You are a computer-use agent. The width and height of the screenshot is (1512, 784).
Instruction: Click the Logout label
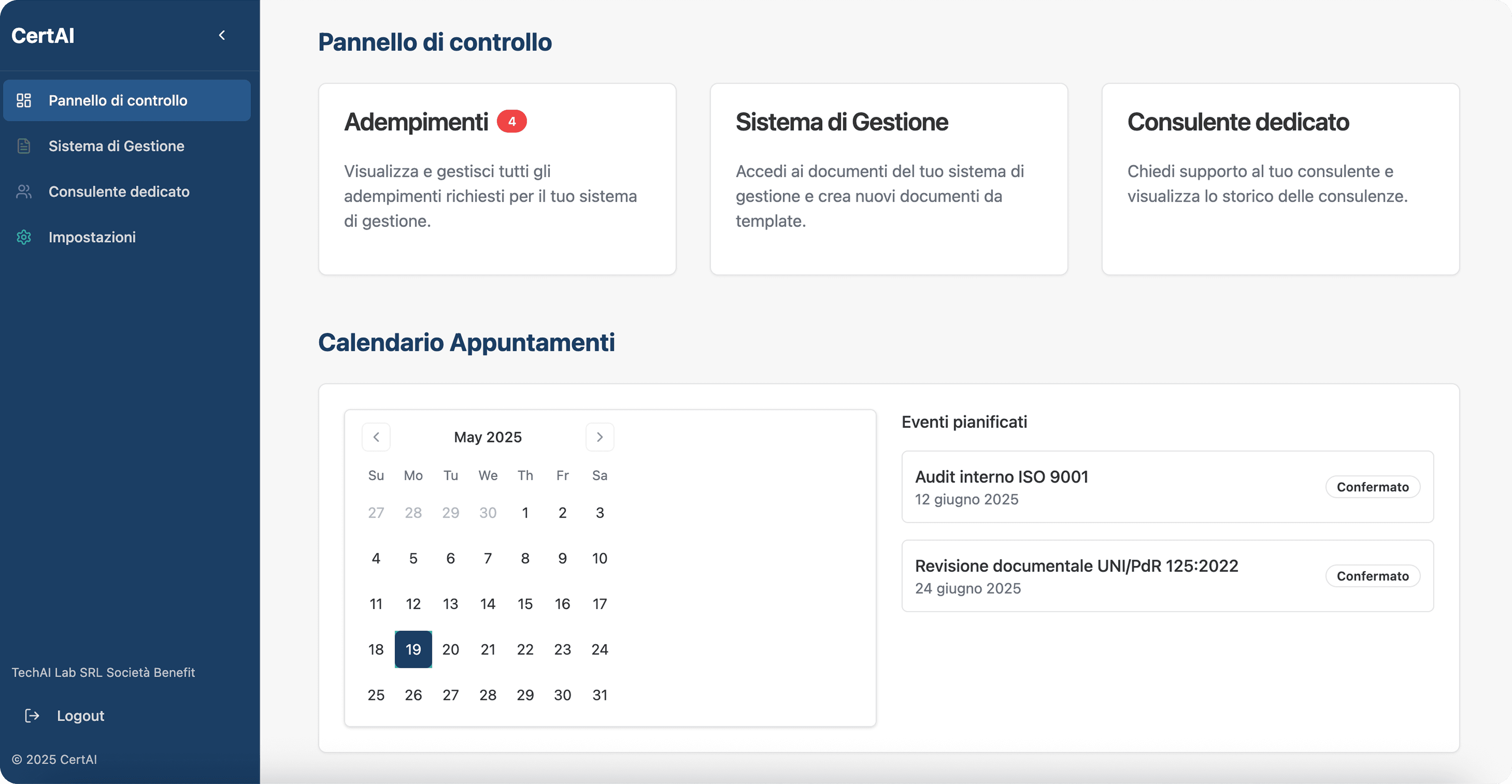[80, 716]
